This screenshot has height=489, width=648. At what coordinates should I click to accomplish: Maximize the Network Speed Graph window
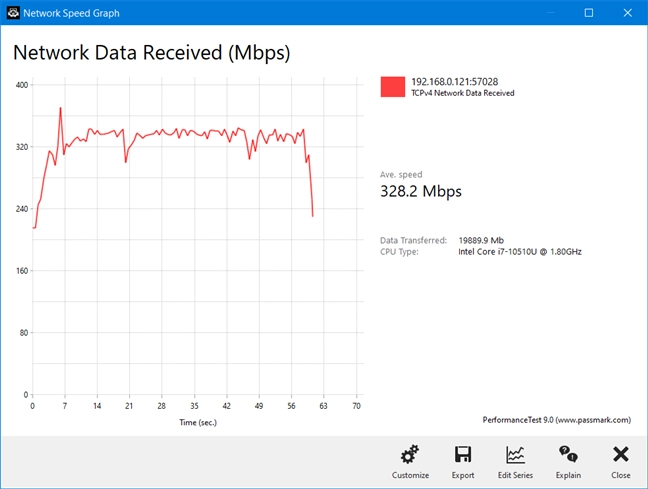pos(589,13)
